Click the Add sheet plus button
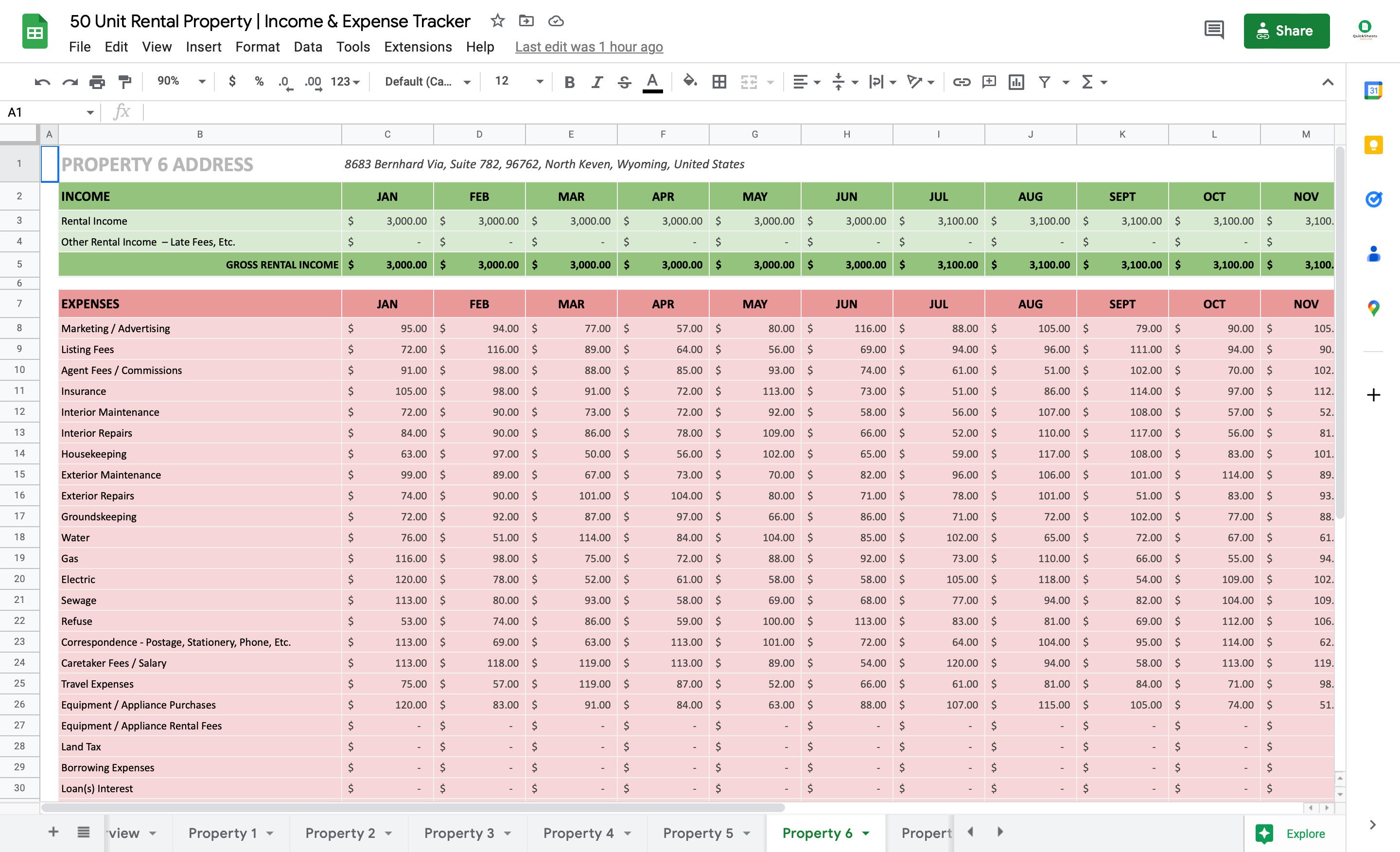 coord(53,832)
